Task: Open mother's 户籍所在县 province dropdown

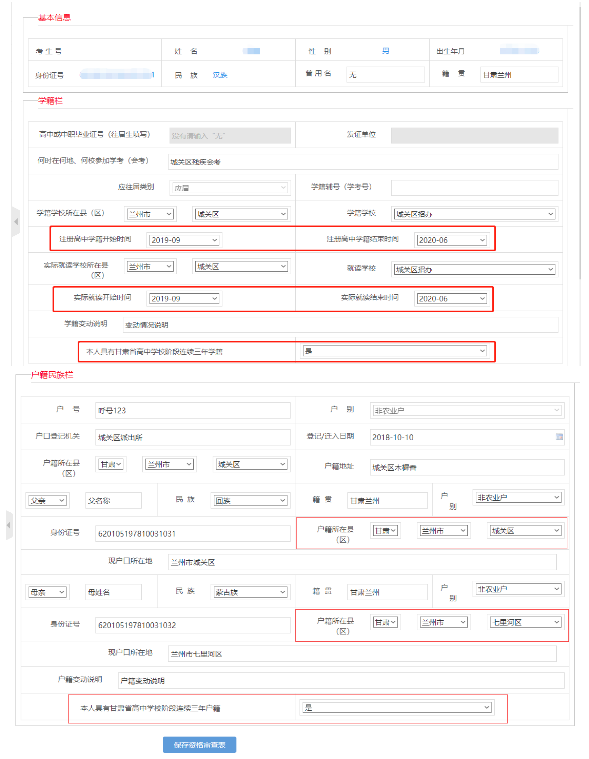Action: [385, 622]
